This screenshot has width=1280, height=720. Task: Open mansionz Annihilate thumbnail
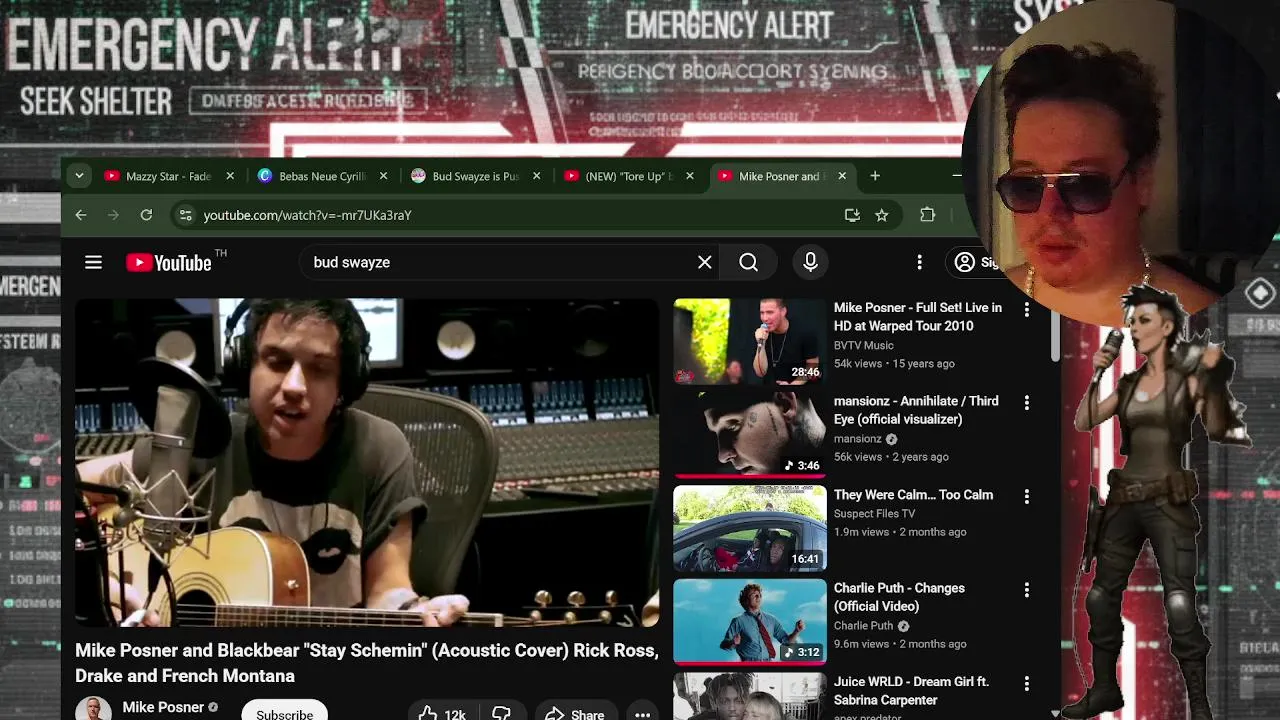[750, 435]
